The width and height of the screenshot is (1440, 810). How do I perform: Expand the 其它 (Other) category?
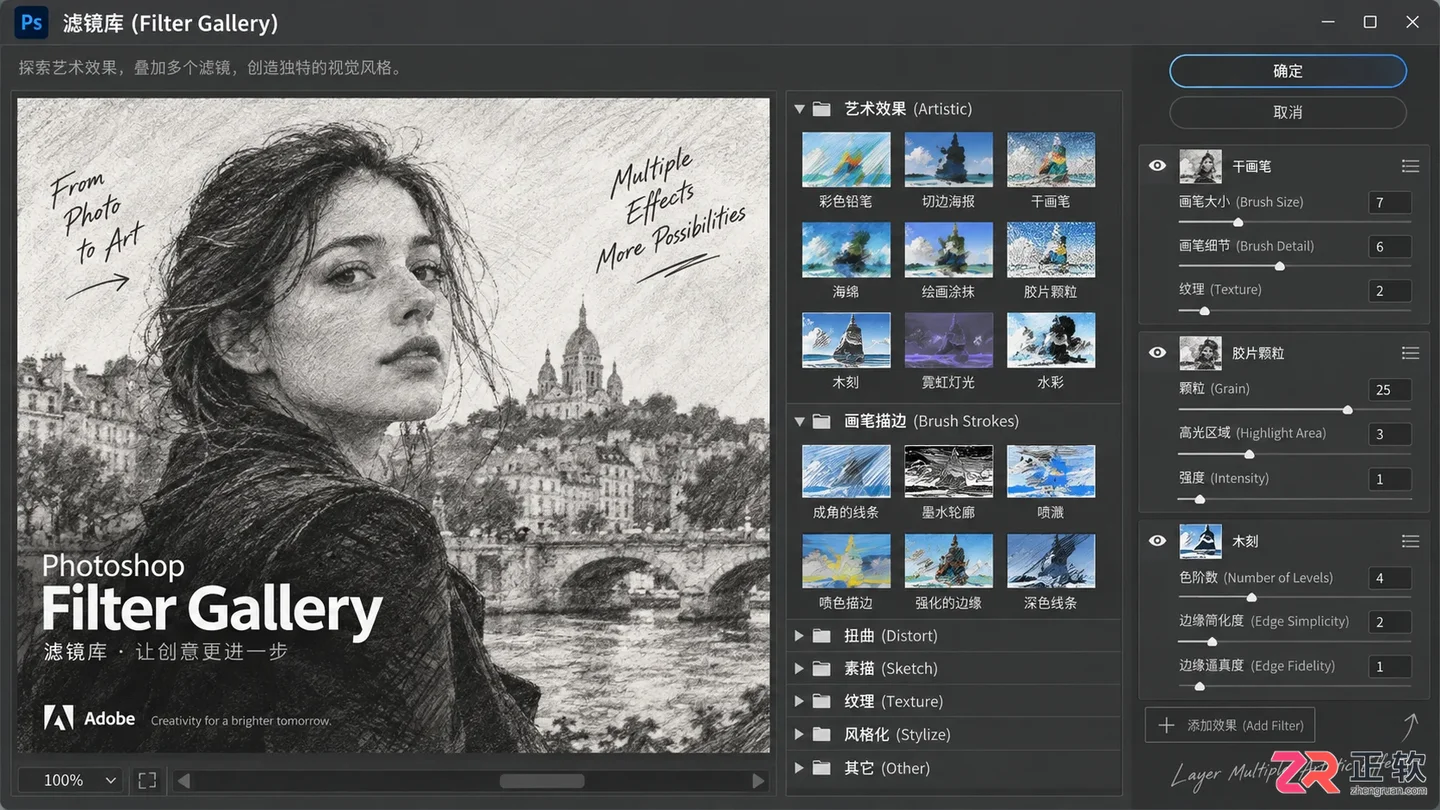(799, 768)
